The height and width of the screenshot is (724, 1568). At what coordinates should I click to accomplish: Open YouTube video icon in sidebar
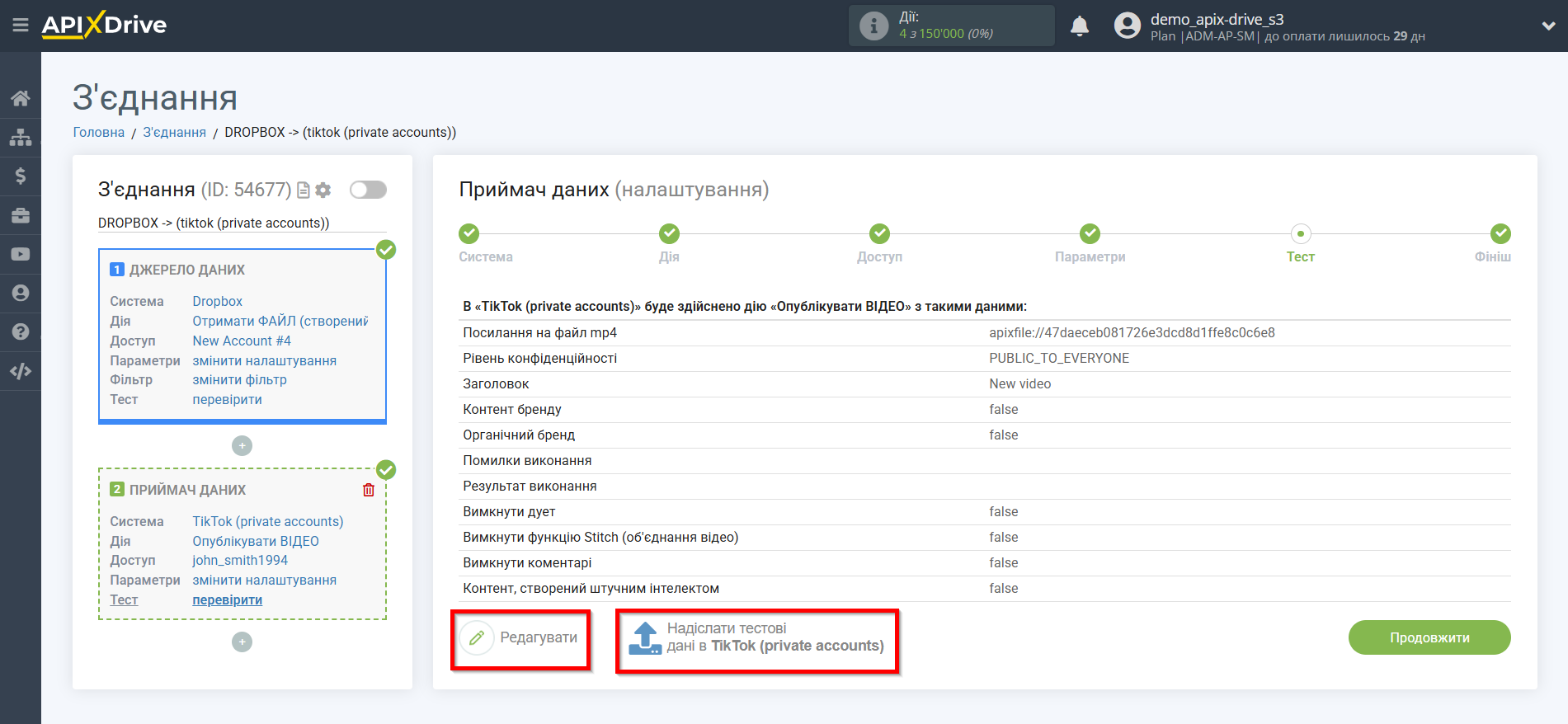point(21,254)
